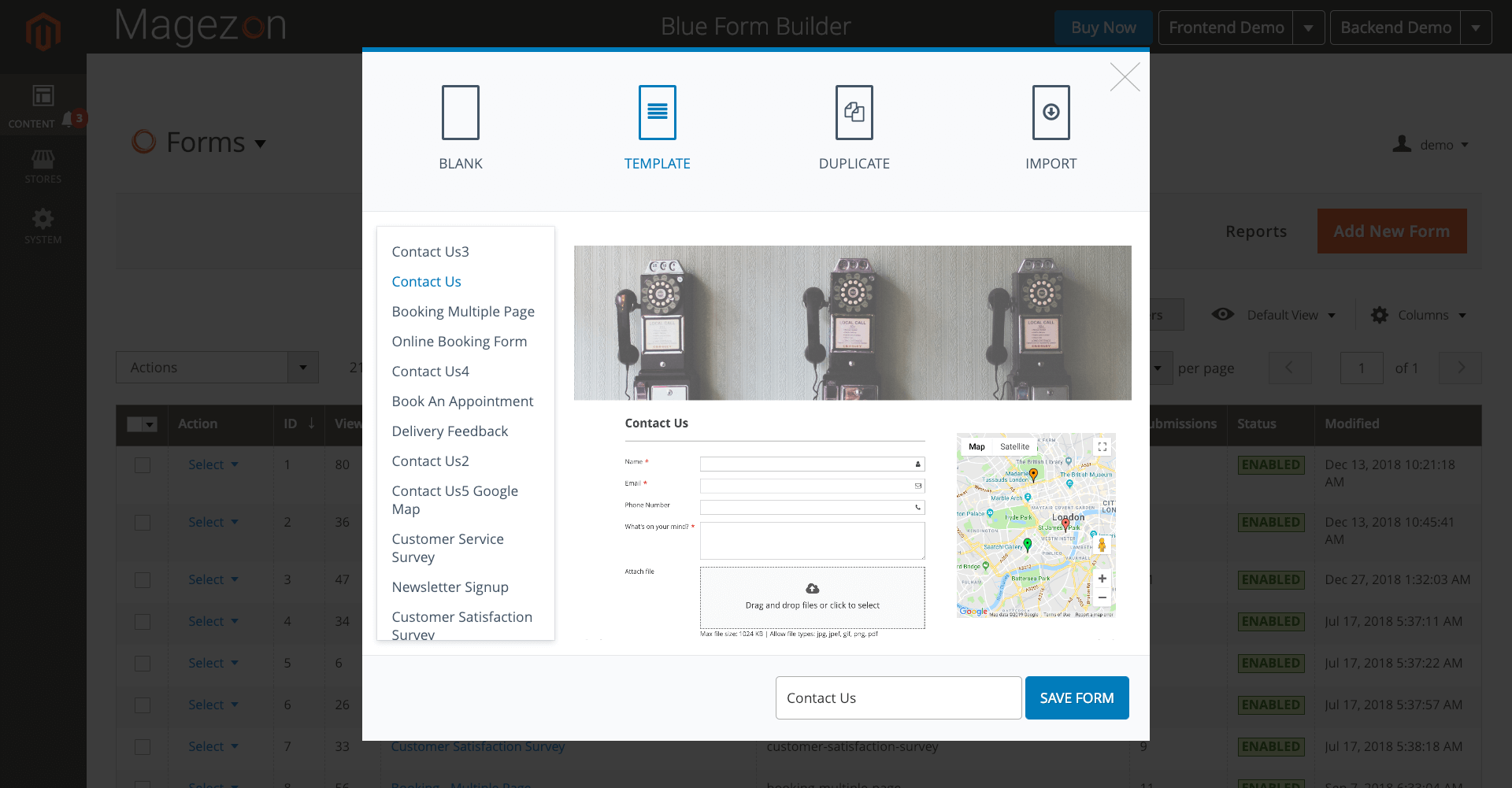The height and width of the screenshot is (788, 1512).
Task: Choose the Customer Service Survey template
Action: (447, 548)
